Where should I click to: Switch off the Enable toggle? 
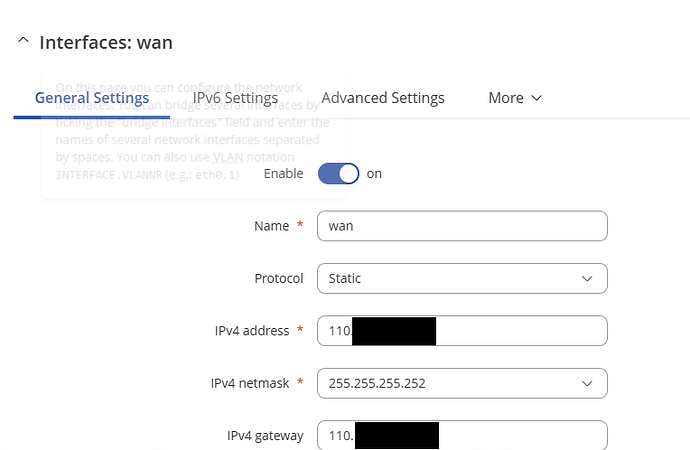(338, 174)
